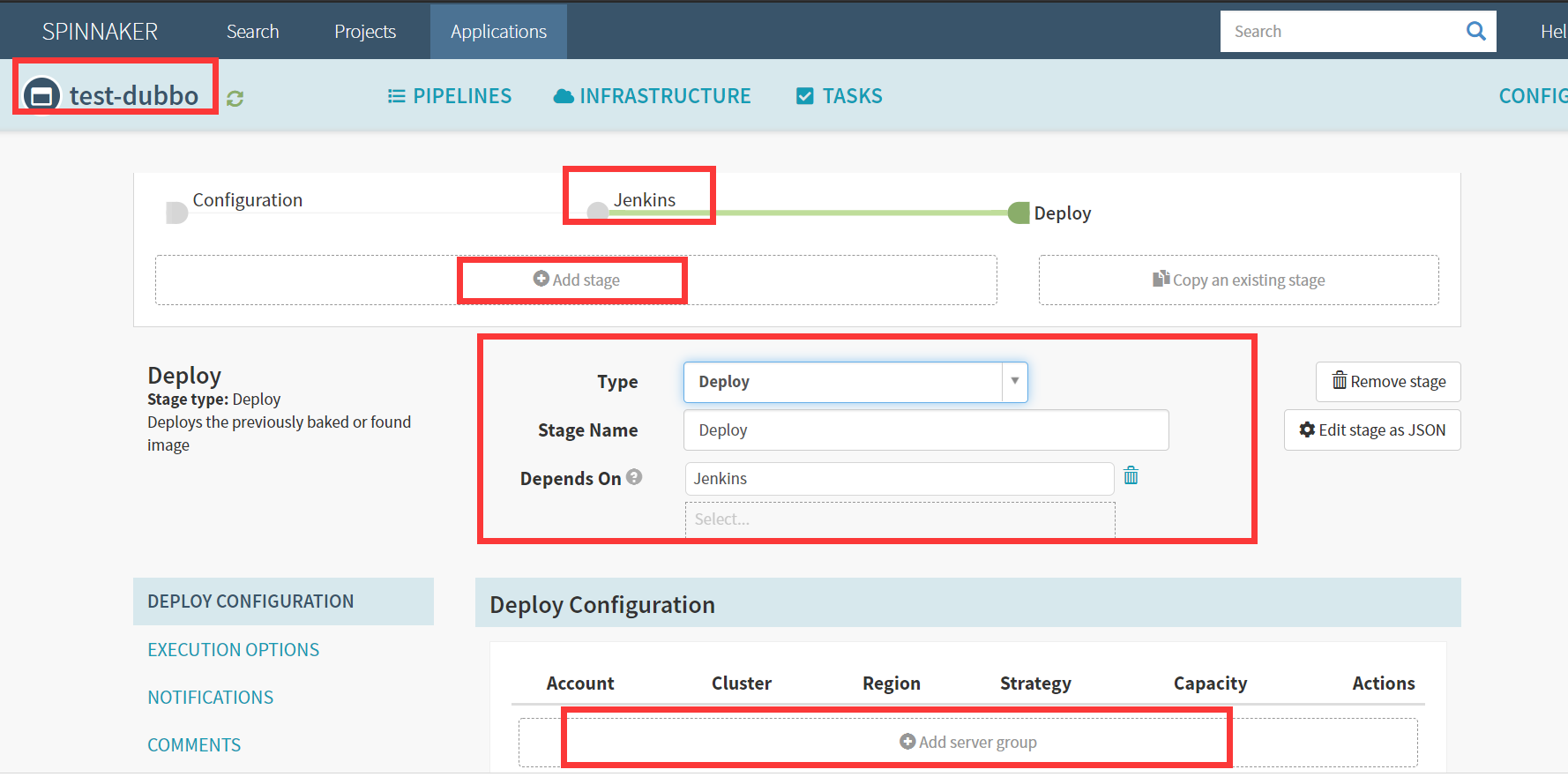Open the Projects nav item
This screenshot has width=1568, height=777.
365,32
